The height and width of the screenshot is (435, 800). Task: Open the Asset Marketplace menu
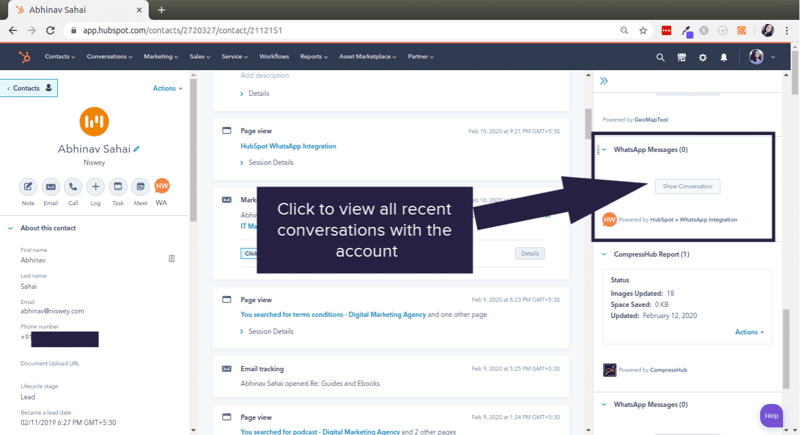[x=367, y=57]
